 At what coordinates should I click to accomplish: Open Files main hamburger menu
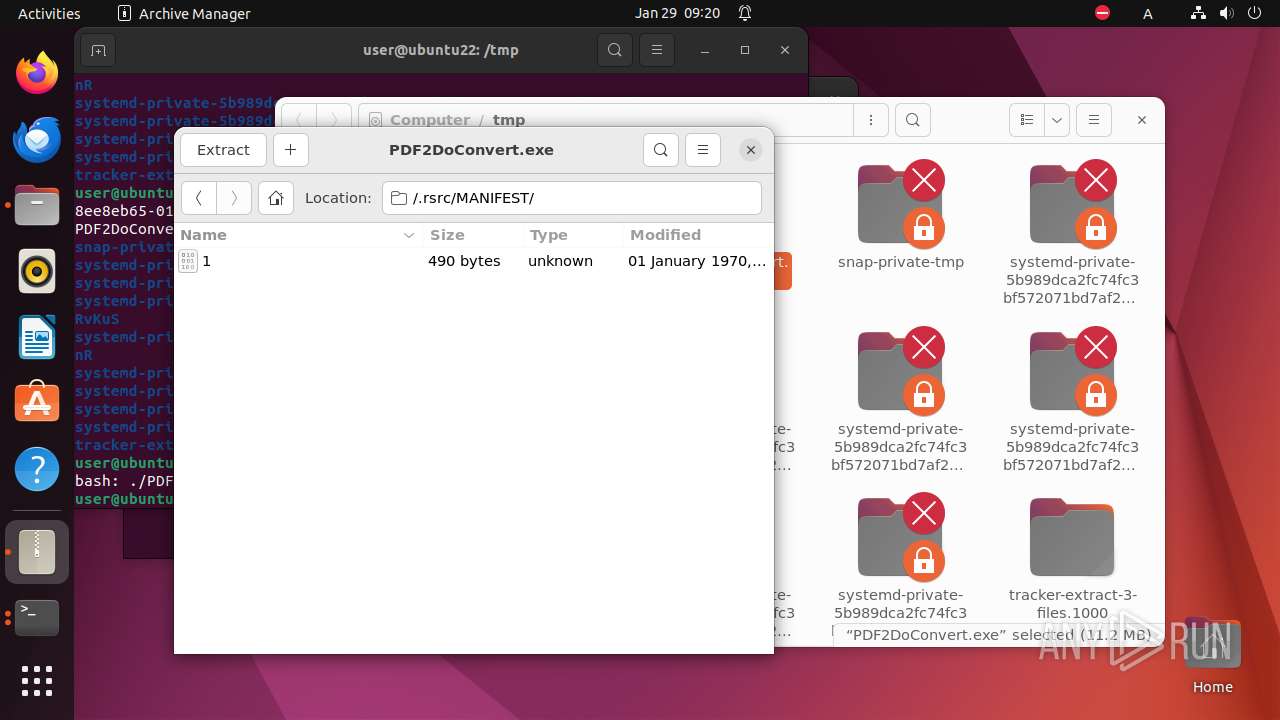point(1094,120)
